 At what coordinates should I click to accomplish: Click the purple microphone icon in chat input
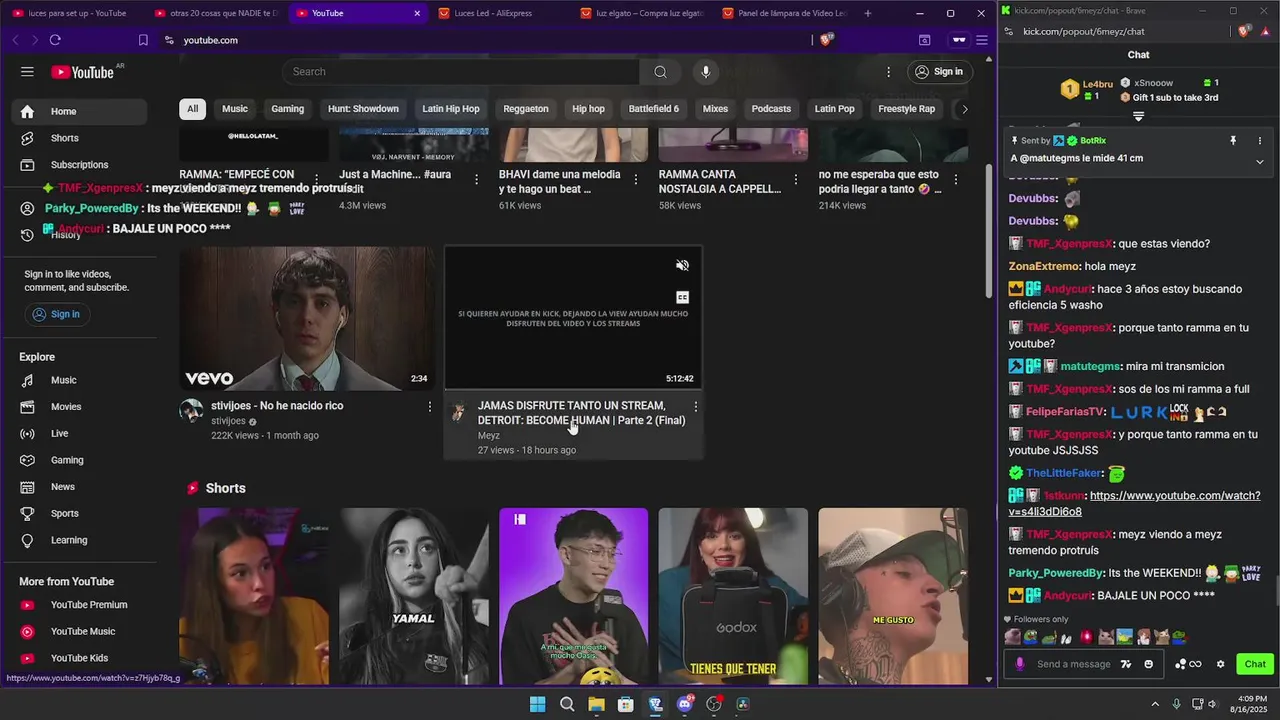click(x=1020, y=664)
